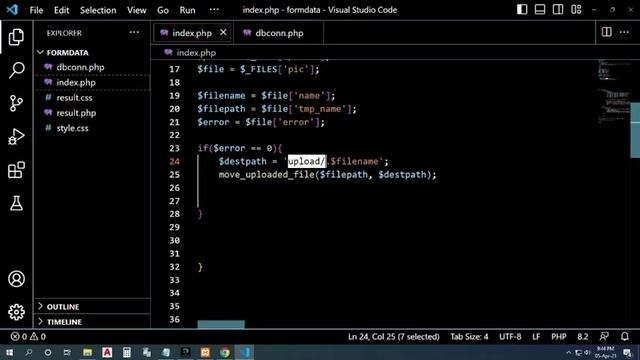Click the VS Code logo icon
640x360 pixels.
point(12,10)
